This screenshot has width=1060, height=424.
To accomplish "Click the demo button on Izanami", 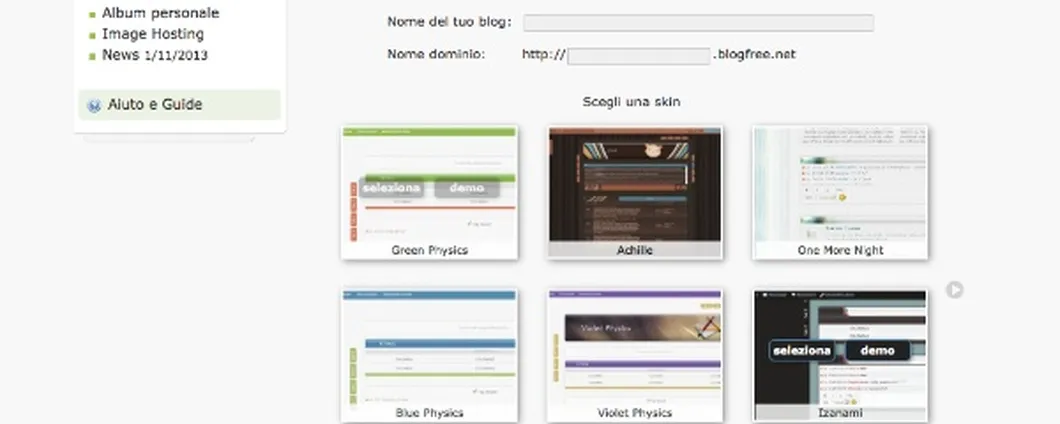I will [x=877, y=350].
